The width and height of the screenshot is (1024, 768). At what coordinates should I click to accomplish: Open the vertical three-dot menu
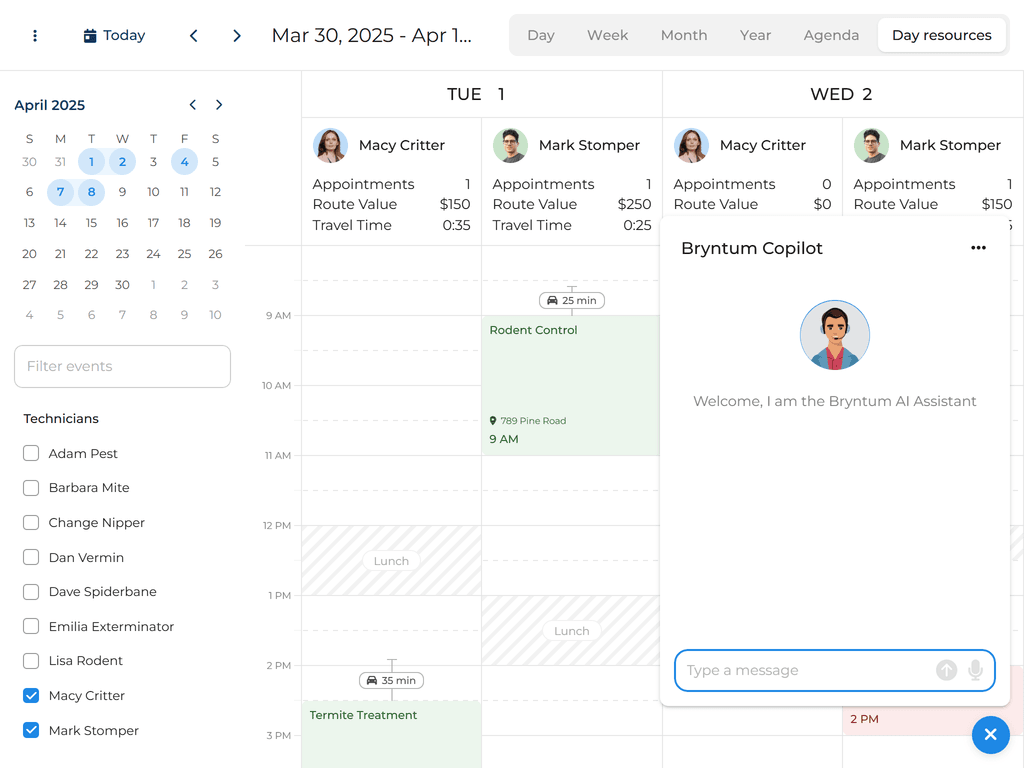(35, 36)
